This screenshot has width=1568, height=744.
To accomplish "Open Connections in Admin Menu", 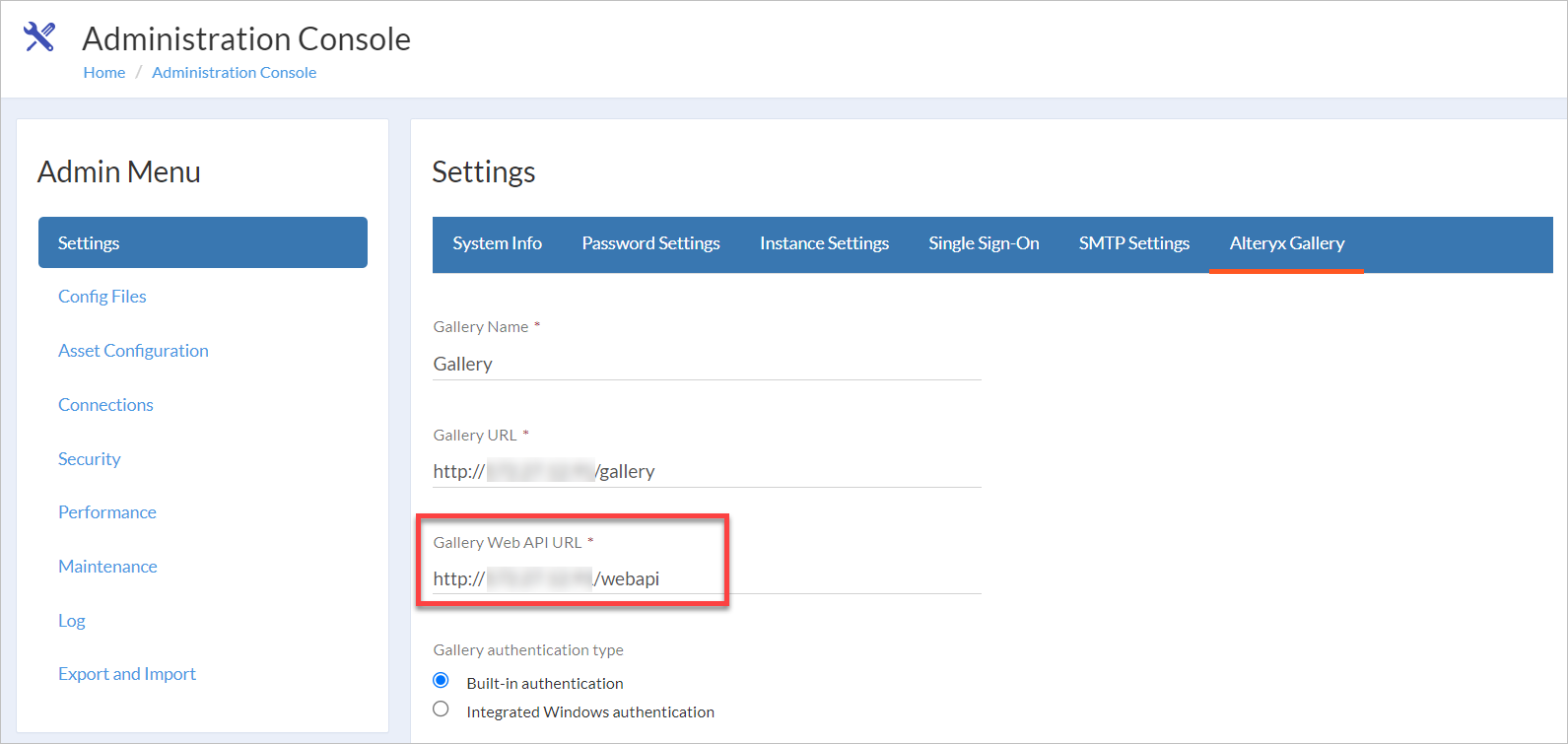I will [105, 405].
